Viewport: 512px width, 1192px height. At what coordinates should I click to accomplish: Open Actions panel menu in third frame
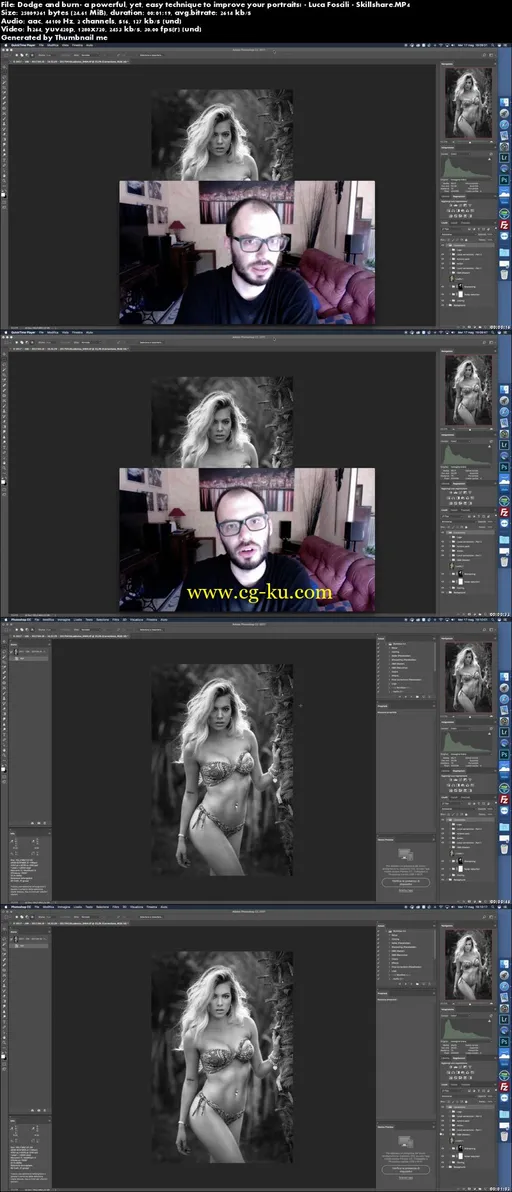point(434,639)
